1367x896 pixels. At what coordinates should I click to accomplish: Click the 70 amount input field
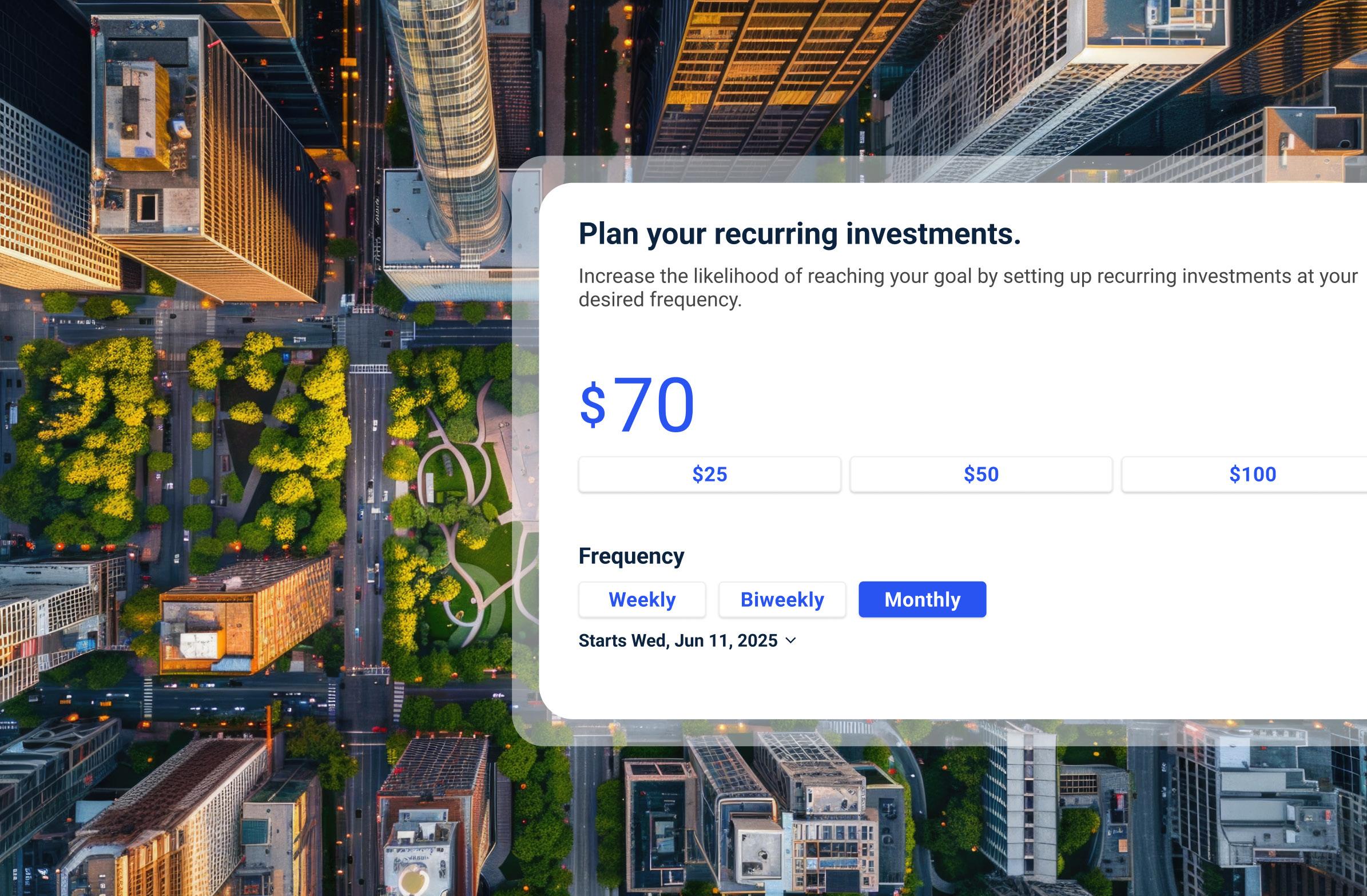tap(655, 405)
